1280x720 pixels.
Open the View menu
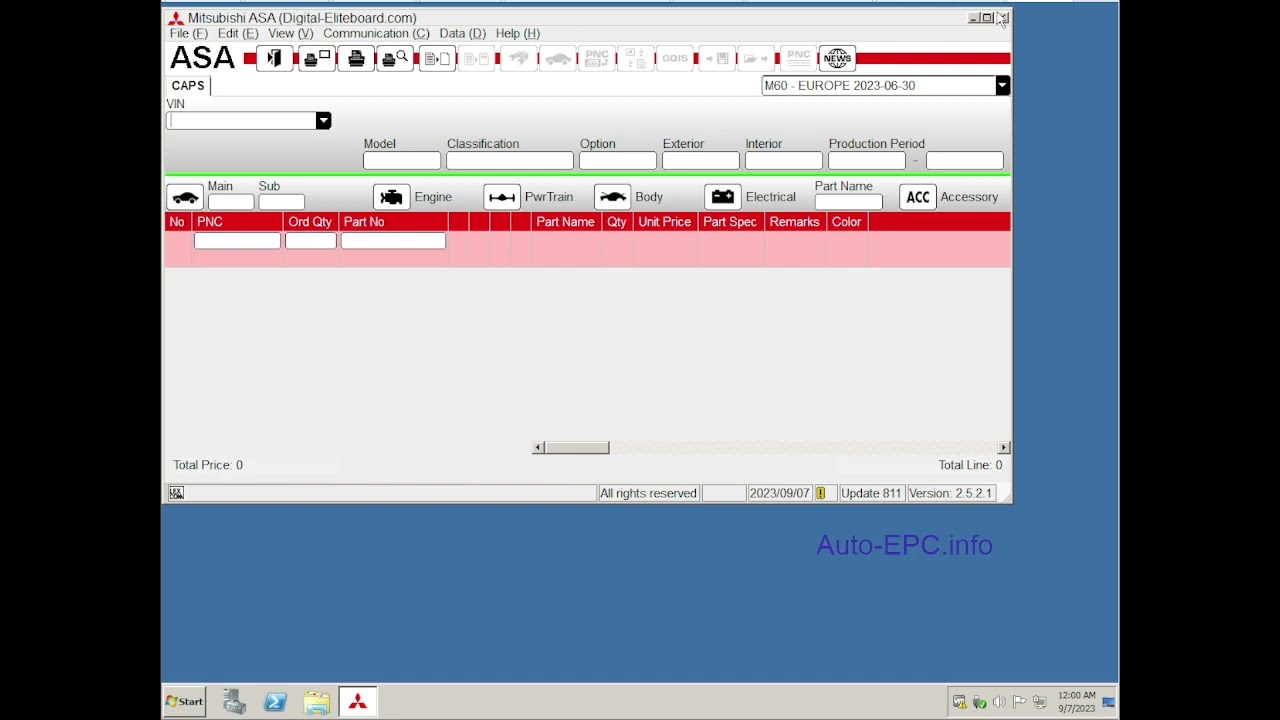(x=291, y=33)
